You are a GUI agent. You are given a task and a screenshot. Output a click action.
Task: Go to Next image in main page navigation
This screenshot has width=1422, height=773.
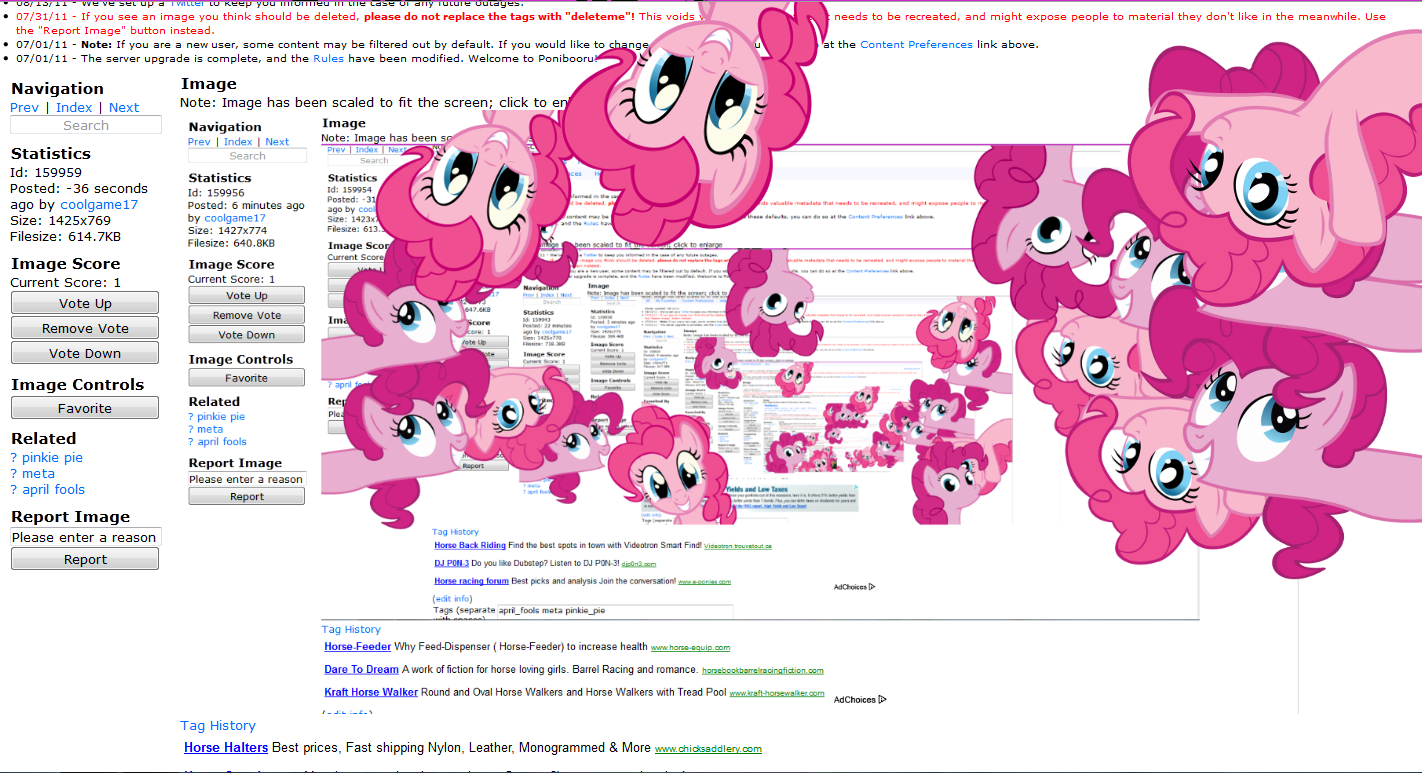coord(124,107)
